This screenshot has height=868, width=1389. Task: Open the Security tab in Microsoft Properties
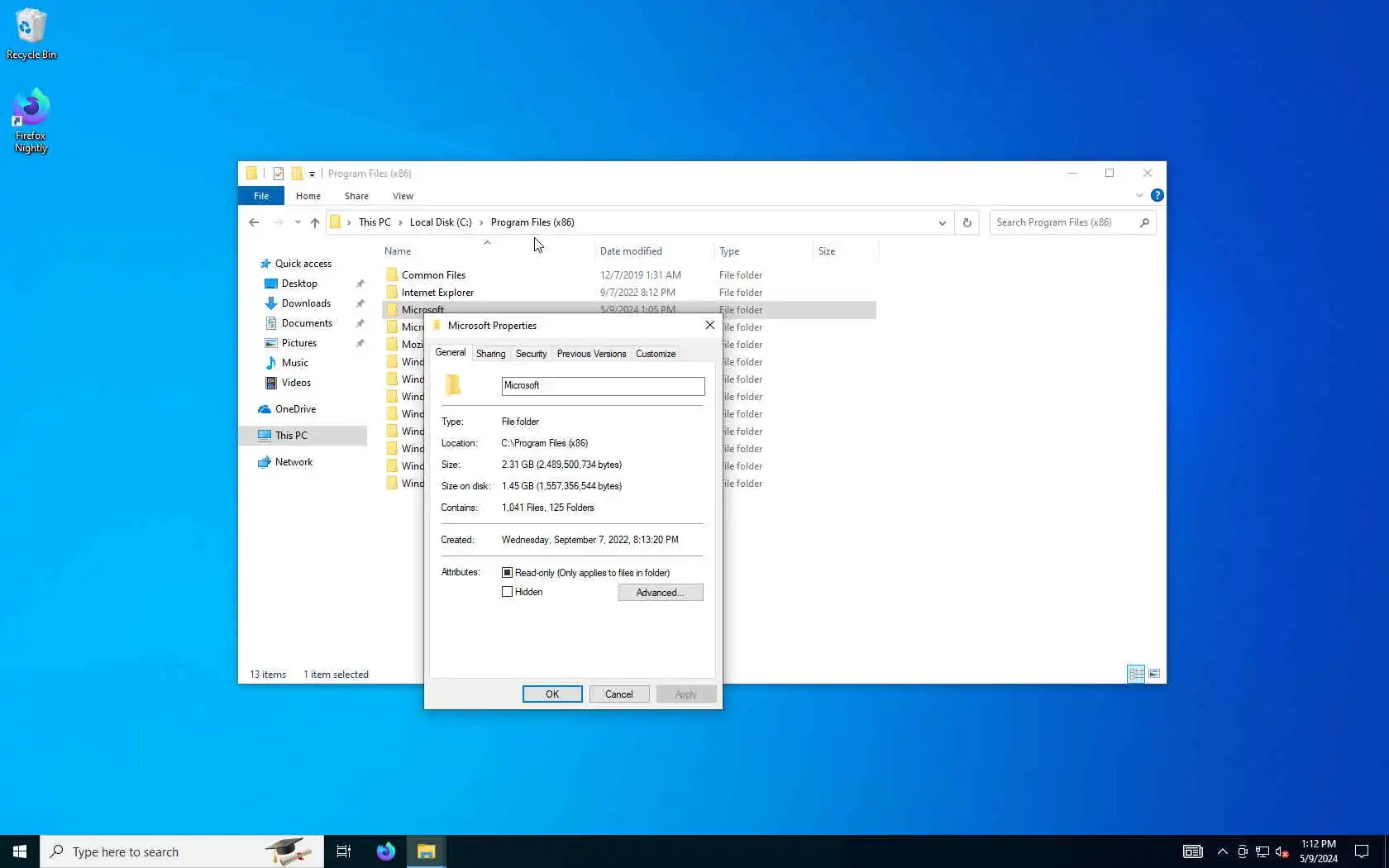click(x=531, y=354)
